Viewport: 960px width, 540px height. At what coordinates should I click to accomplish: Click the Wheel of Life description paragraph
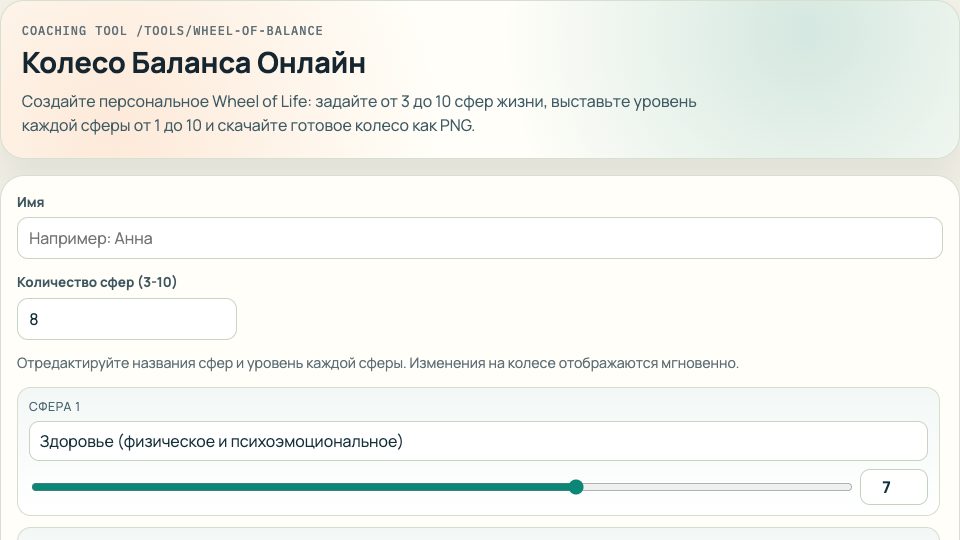click(358, 115)
